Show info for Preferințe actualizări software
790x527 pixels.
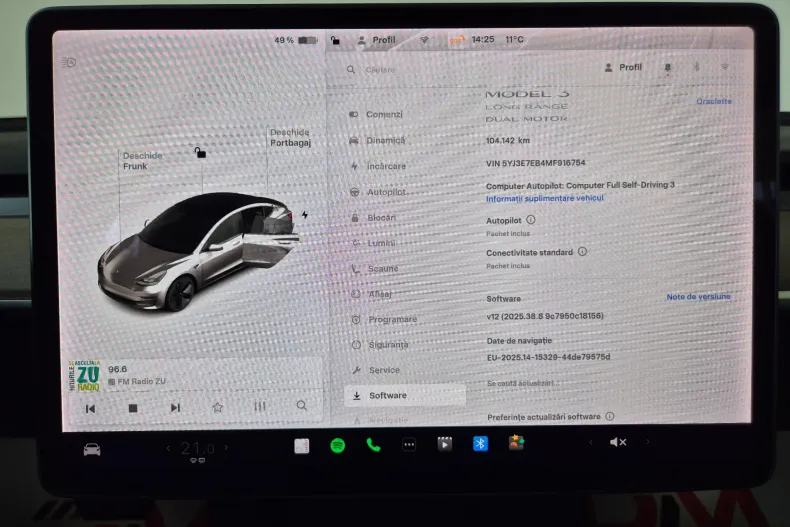pos(610,416)
